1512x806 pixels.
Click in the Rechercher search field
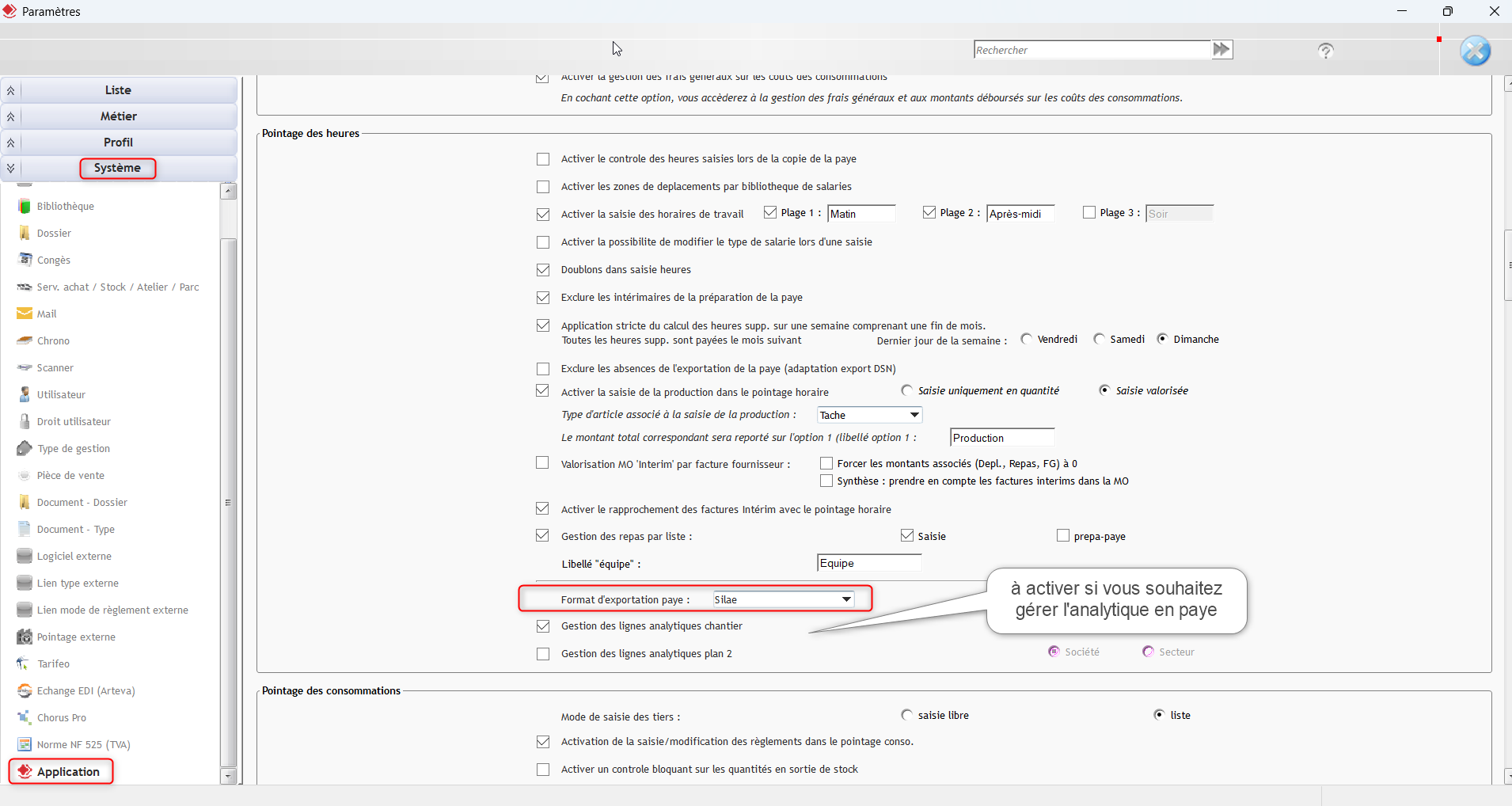tap(1092, 50)
